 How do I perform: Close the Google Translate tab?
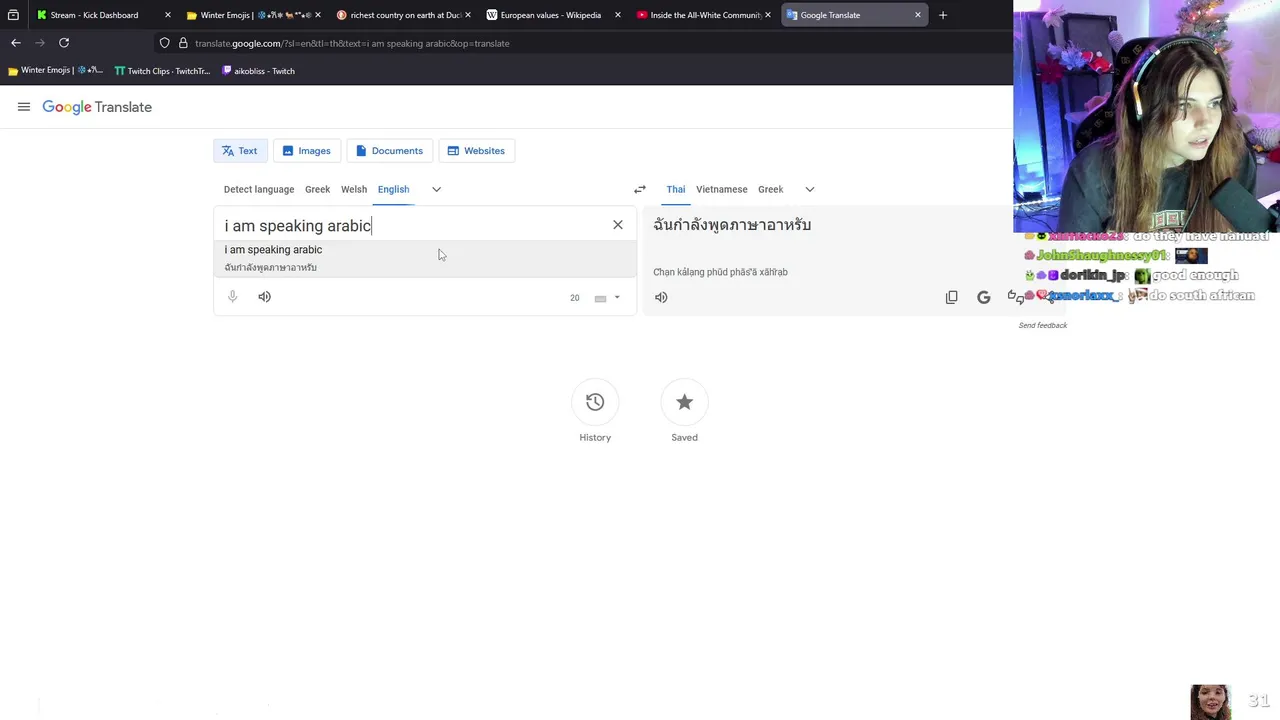tap(917, 15)
